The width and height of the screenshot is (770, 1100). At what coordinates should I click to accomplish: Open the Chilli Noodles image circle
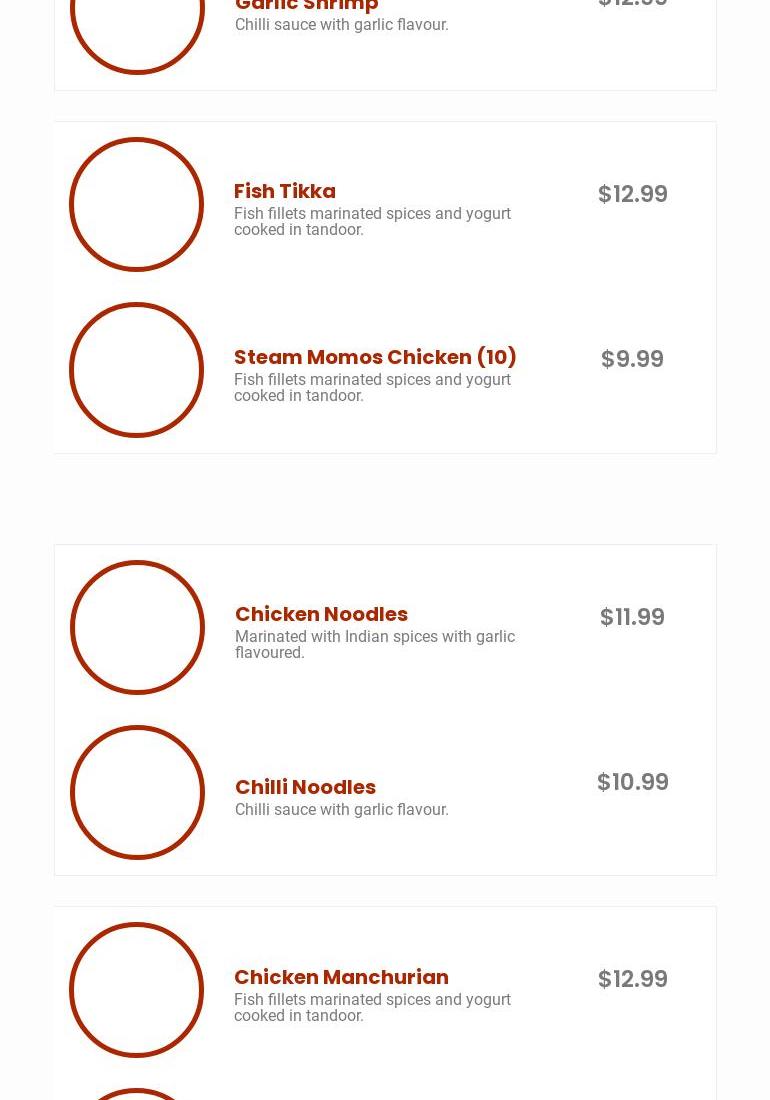[x=137, y=792]
